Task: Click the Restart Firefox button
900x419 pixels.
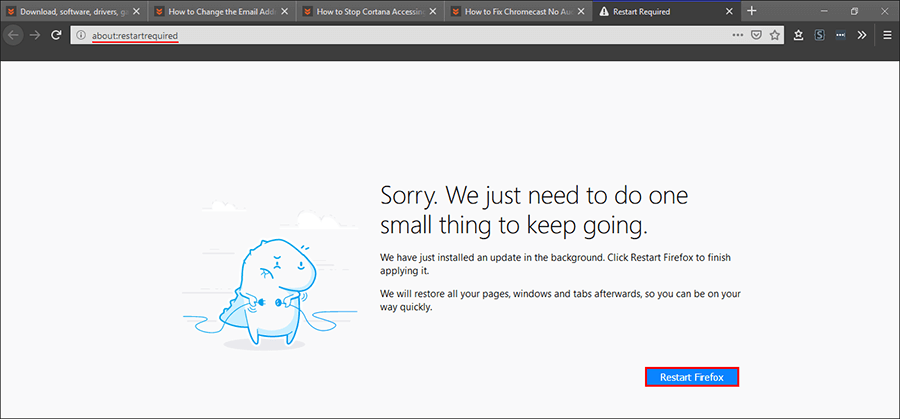Action: click(692, 377)
